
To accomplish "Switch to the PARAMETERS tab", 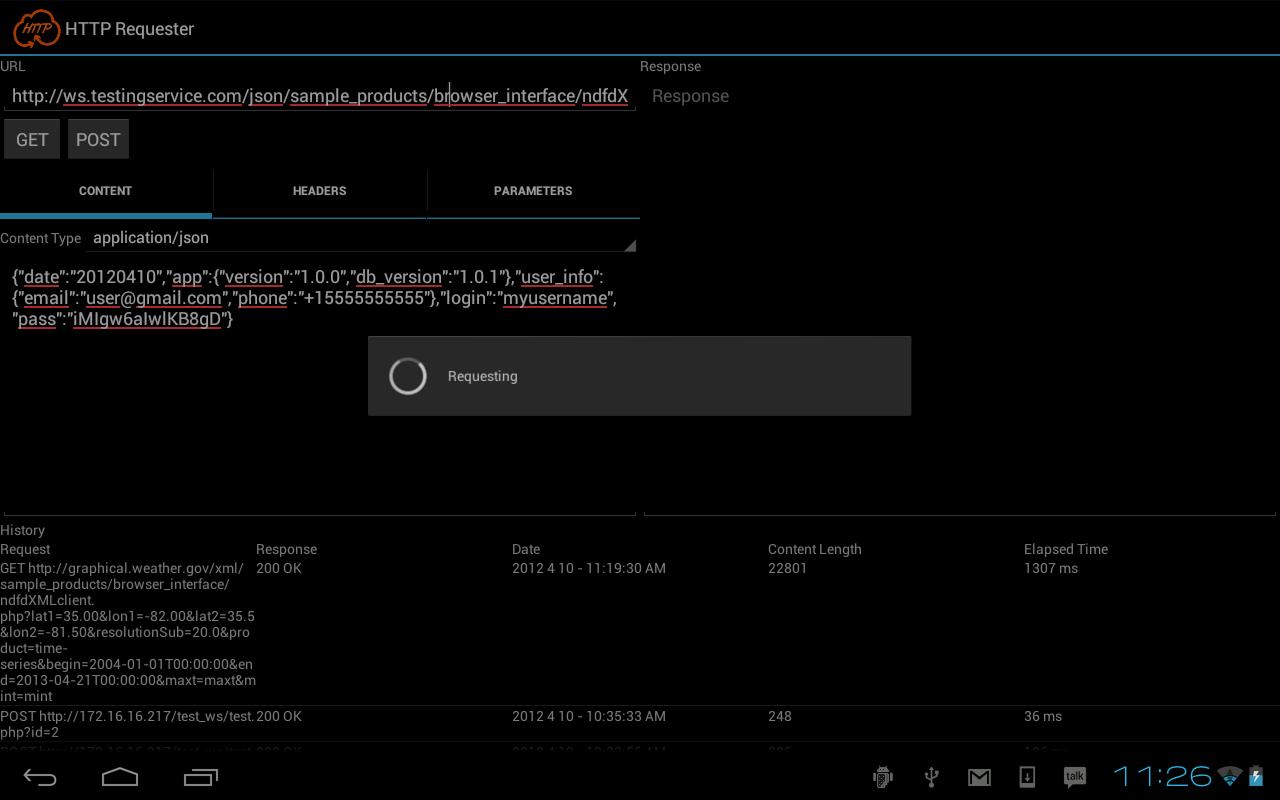I will [x=533, y=191].
